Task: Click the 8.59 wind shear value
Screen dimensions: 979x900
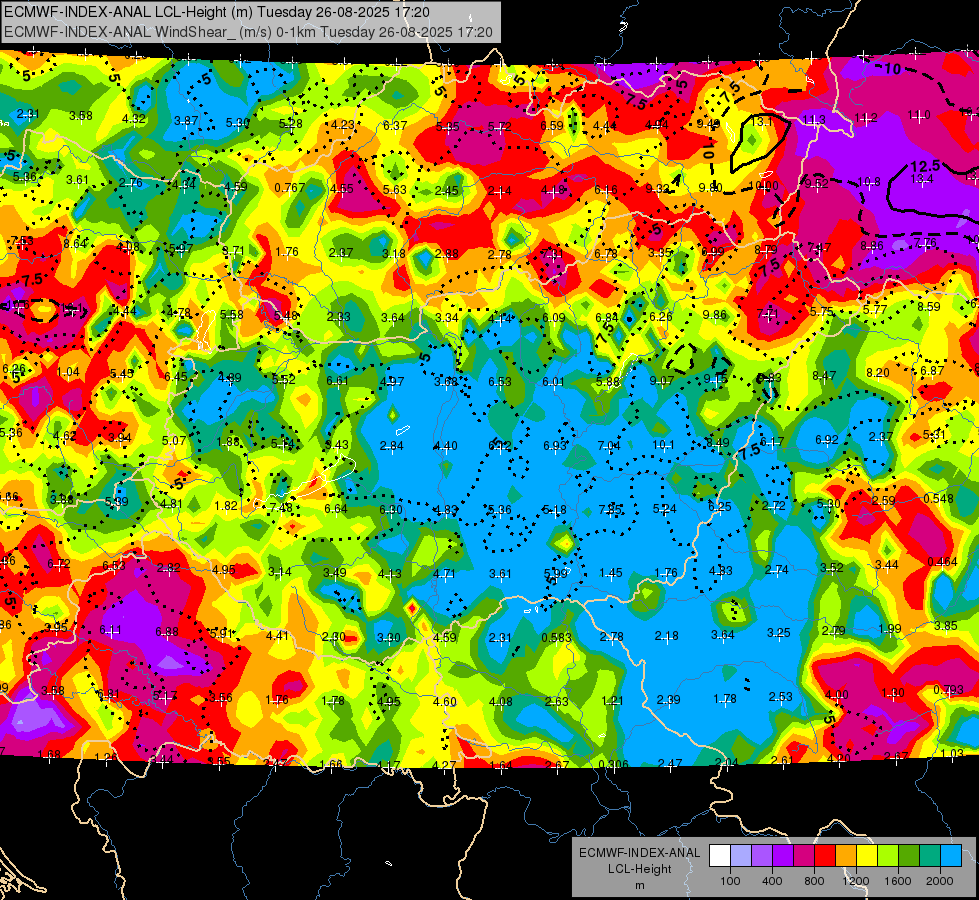Action: pos(928,307)
